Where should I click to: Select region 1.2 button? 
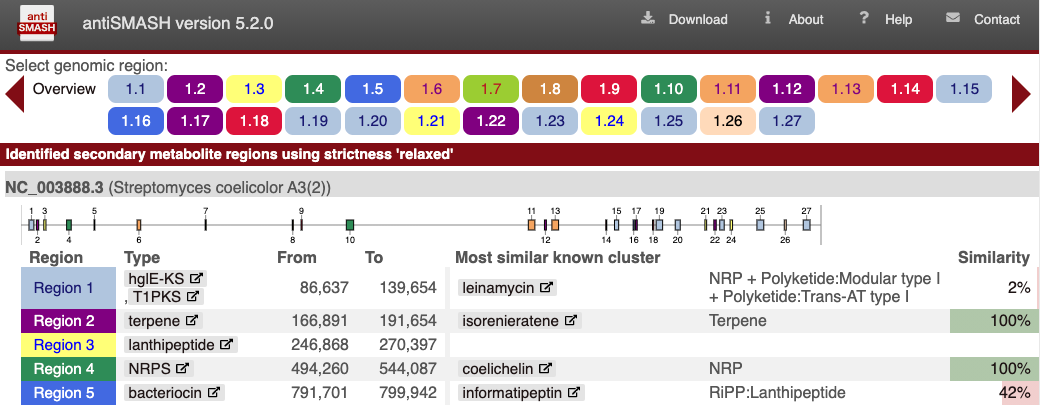[195, 89]
